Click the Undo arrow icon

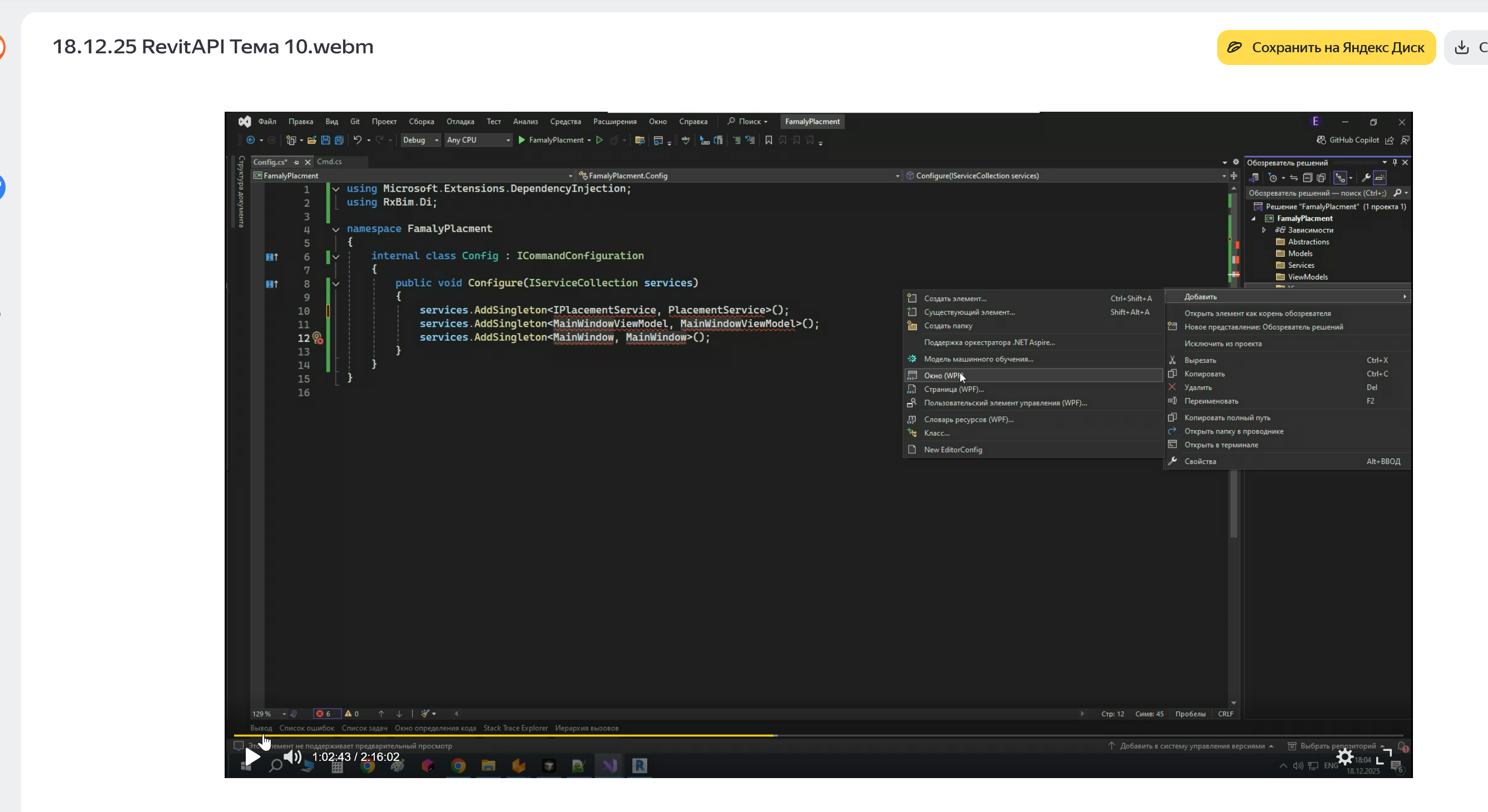(x=358, y=141)
